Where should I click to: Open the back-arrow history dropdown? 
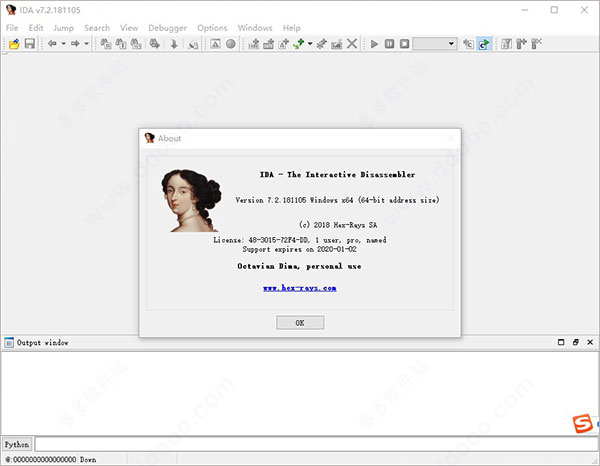(x=63, y=44)
